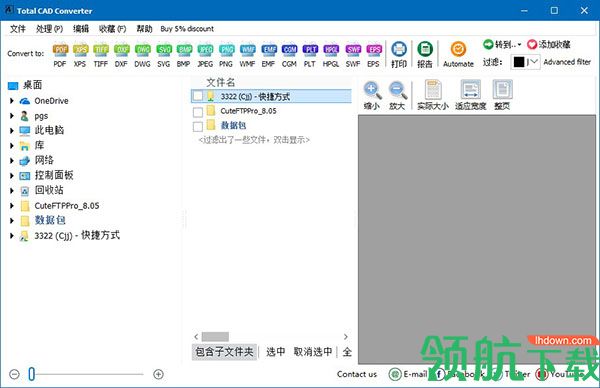This screenshot has width=600, height=388.
Task: Click zoom slider handle at bottom
Action: [32, 374]
